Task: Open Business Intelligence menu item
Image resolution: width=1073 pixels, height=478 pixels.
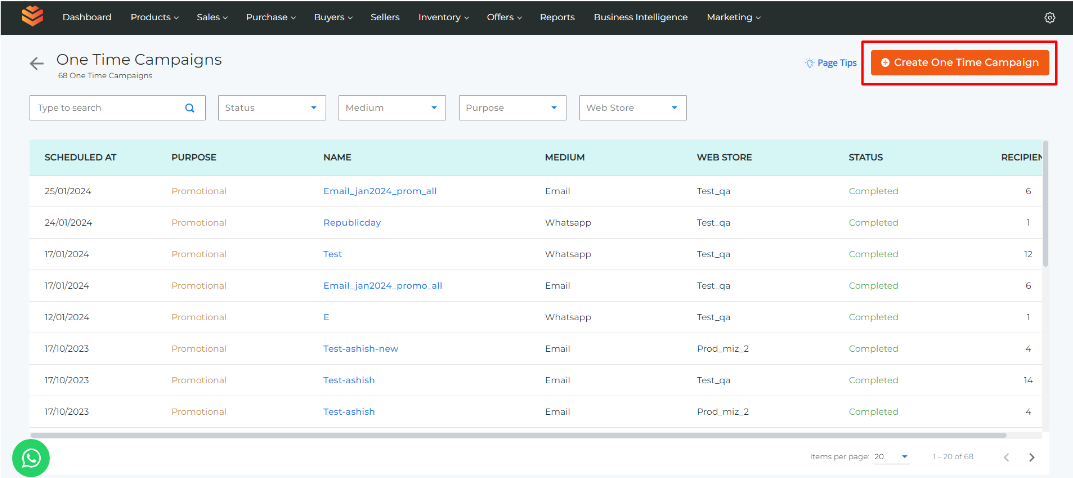Action: click(x=641, y=17)
